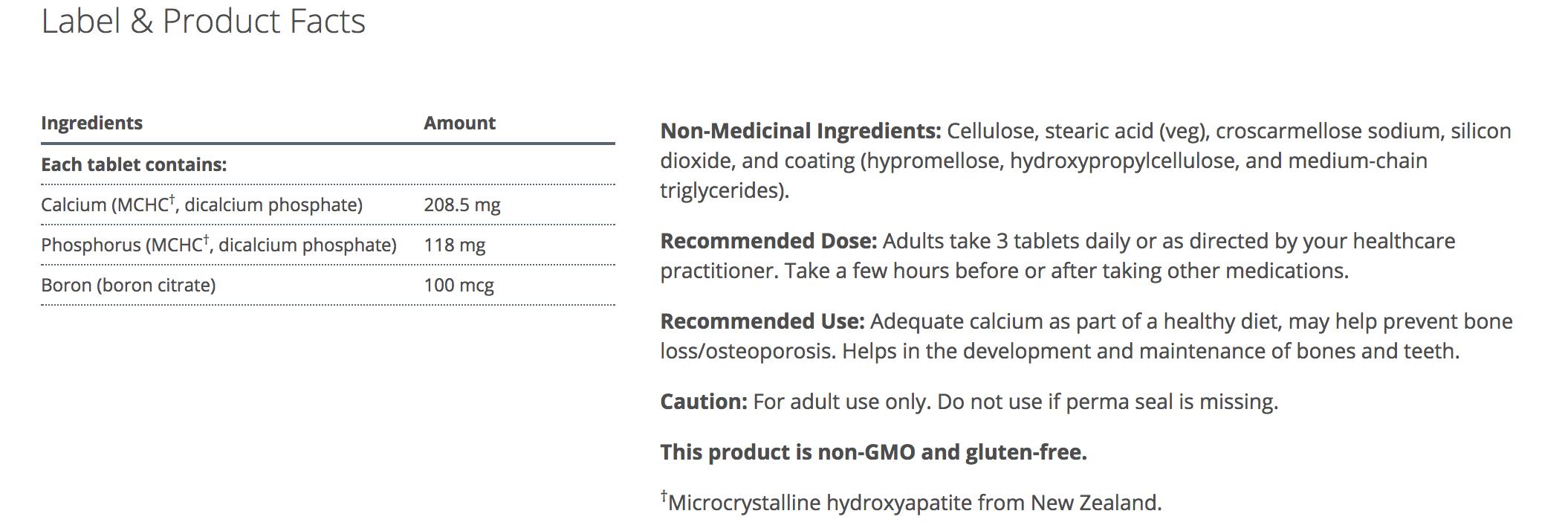This screenshot has width=1568, height=531.
Task: Click the Ingredients column header
Action: pos(91,123)
